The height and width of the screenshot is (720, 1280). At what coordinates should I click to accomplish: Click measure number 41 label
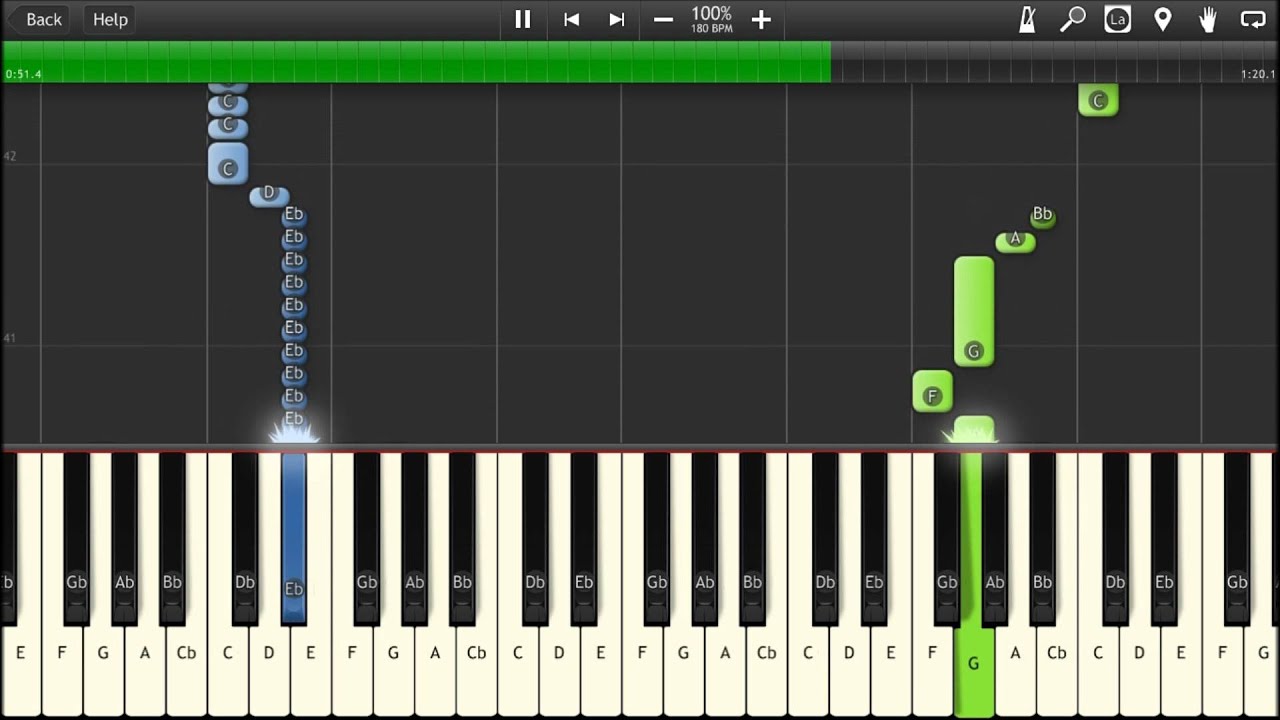pyautogui.click(x=10, y=338)
